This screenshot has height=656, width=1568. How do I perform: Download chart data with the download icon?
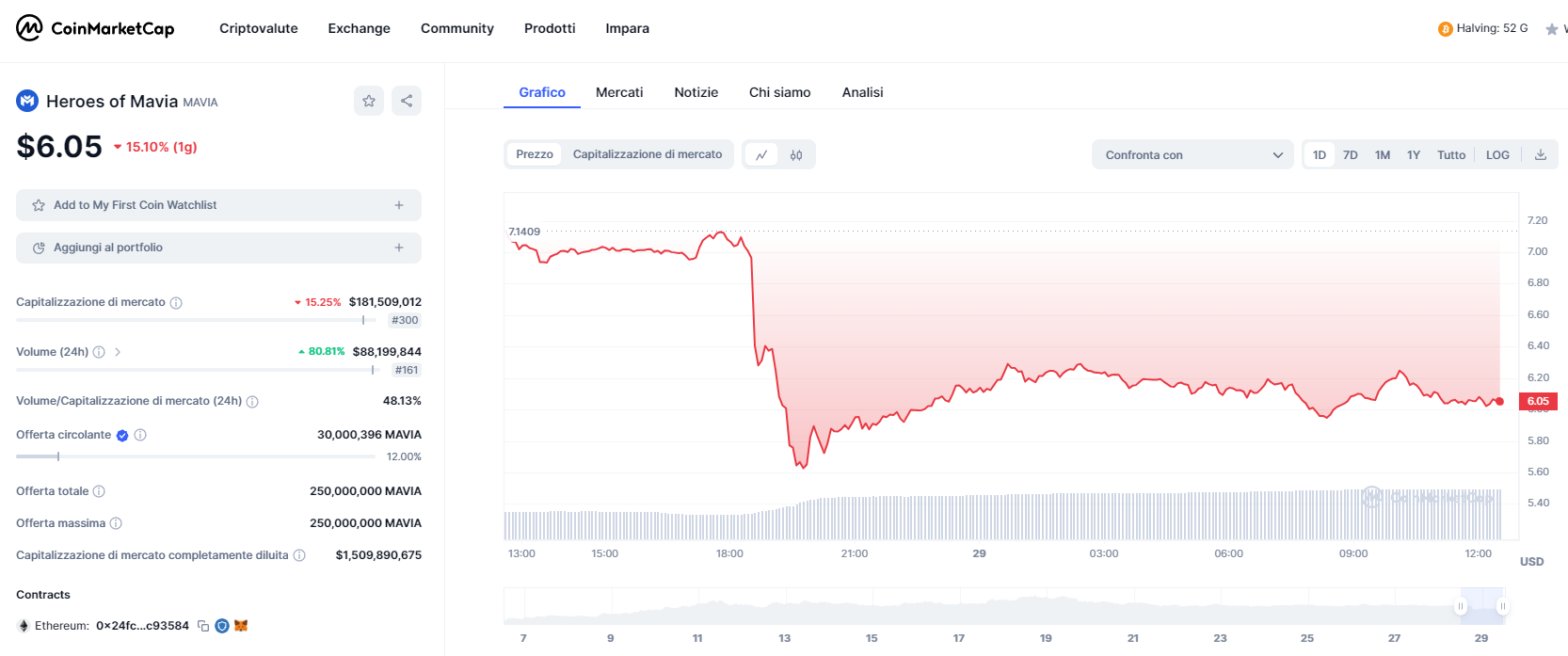click(1541, 155)
